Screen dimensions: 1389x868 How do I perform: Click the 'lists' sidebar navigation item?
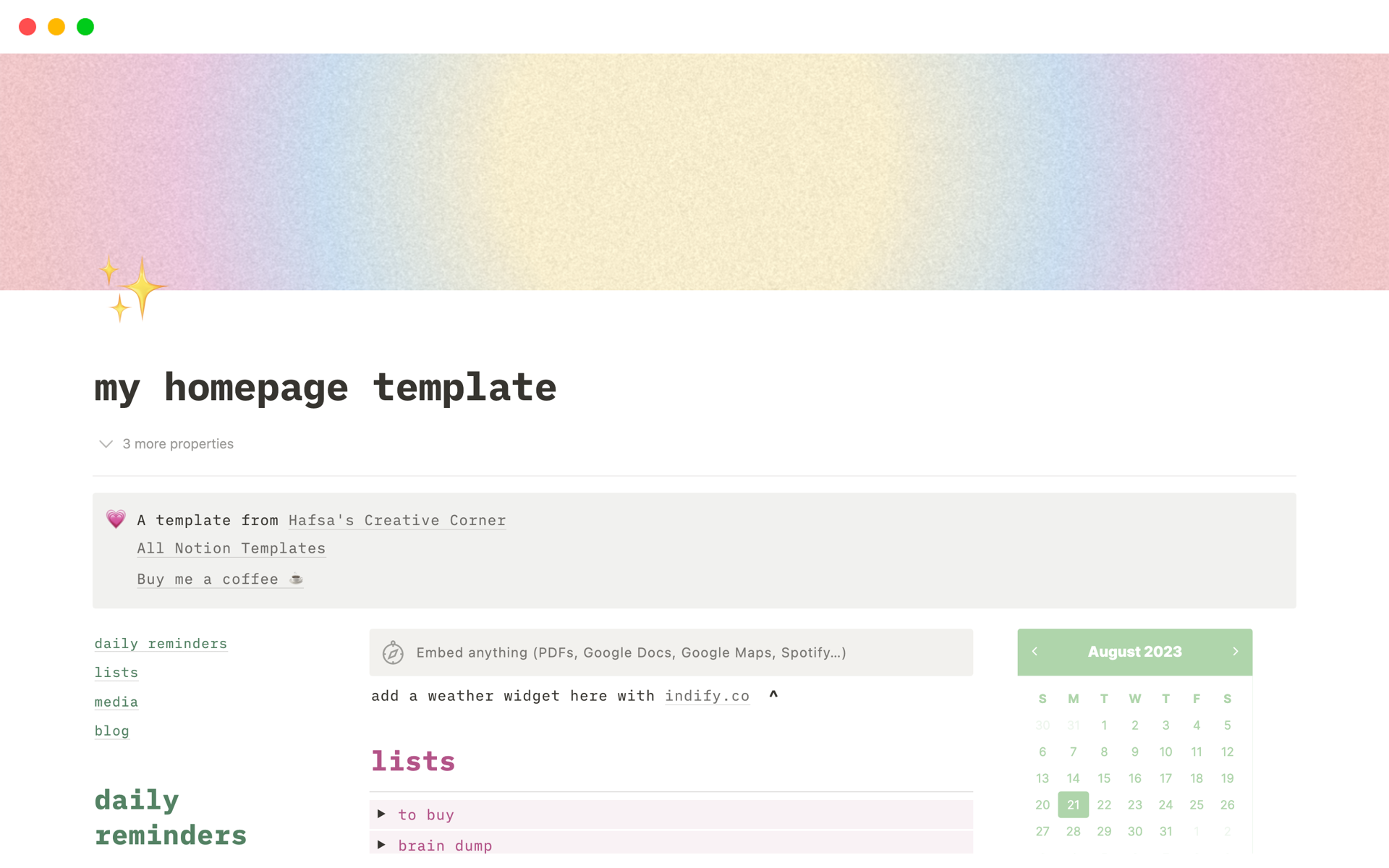pos(116,672)
